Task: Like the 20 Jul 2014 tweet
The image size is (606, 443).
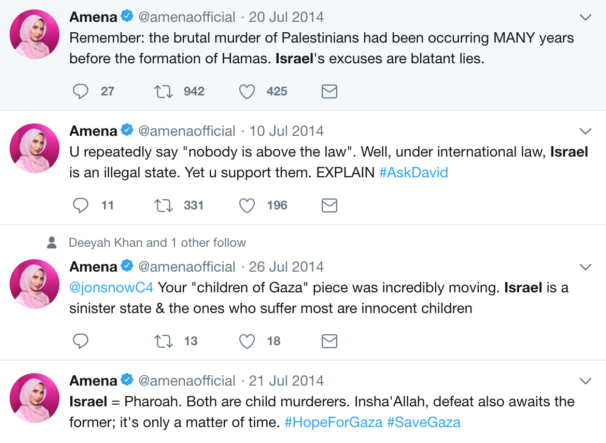Action: click(x=247, y=92)
